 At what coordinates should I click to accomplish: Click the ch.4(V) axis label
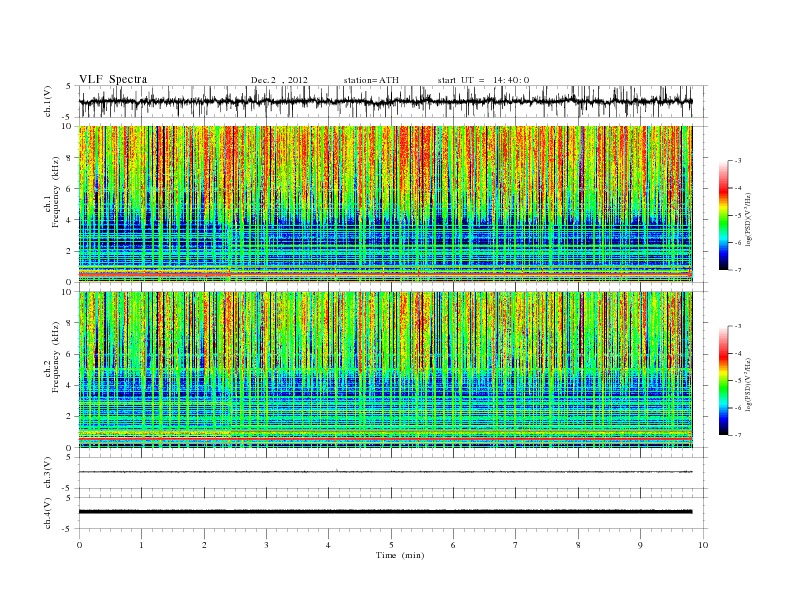[x=48, y=513]
